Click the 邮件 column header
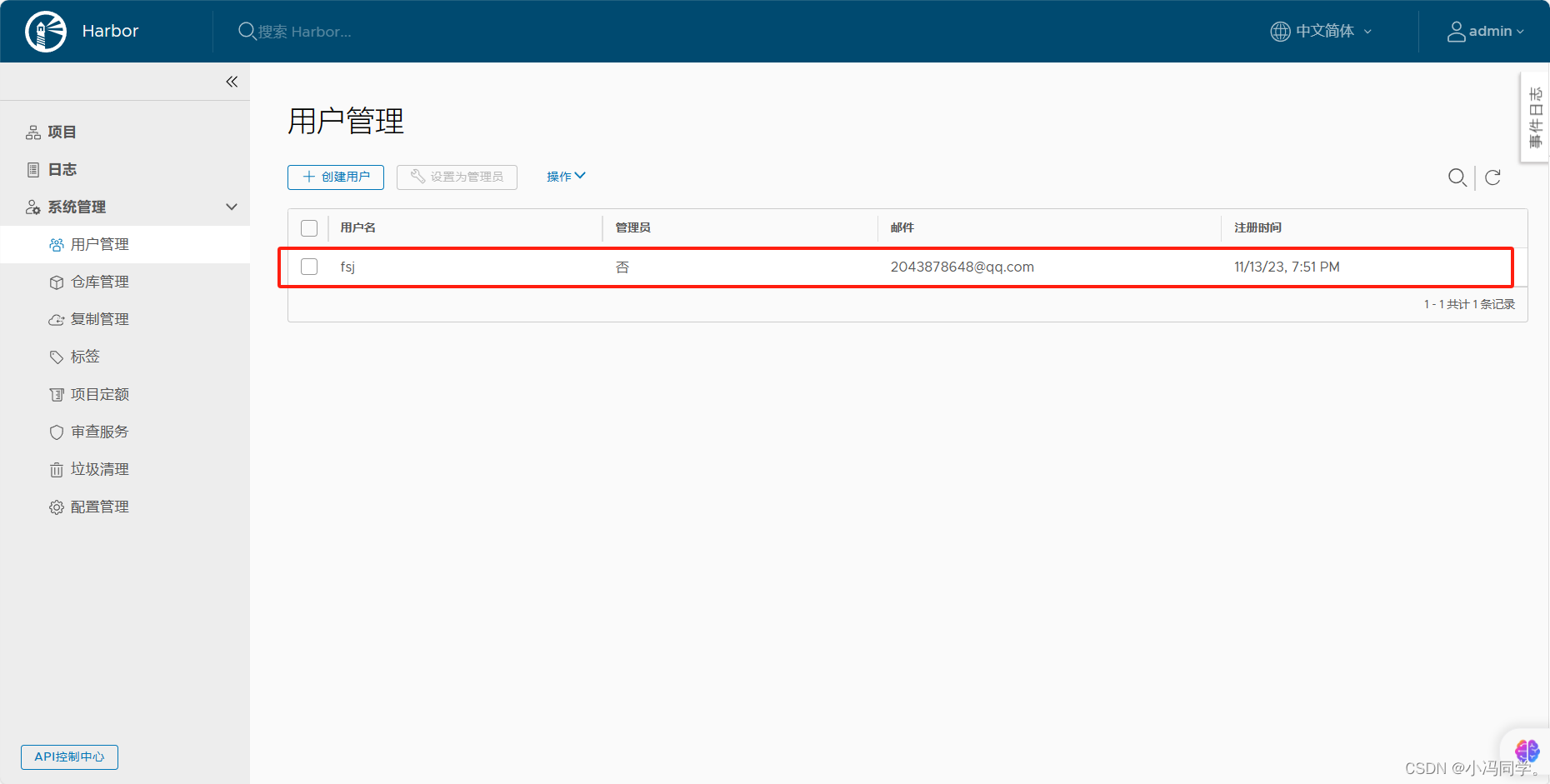Screen dimensions: 1550x784 point(902,228)
